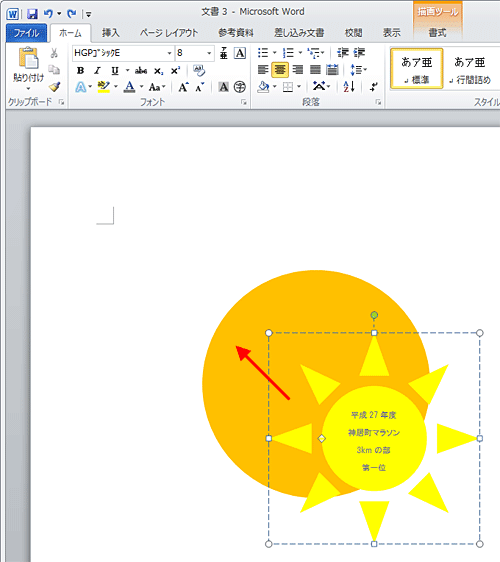
Task: Open the font size dropdown
Action: click(x=209, y=53)
